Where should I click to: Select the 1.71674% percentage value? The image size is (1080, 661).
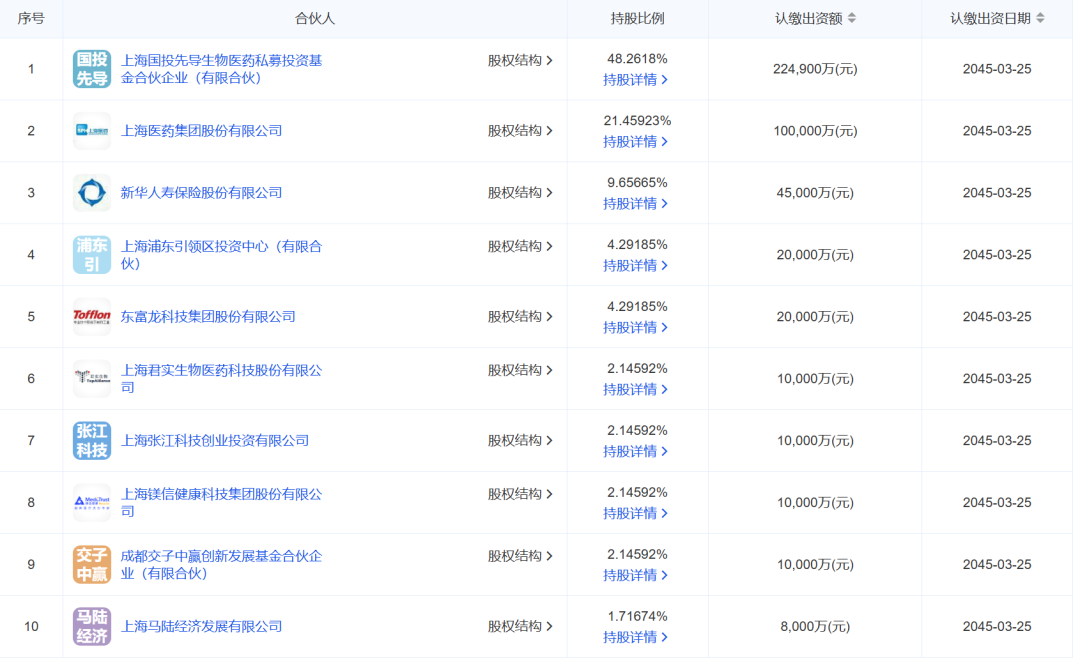click(x=637, y=617)
